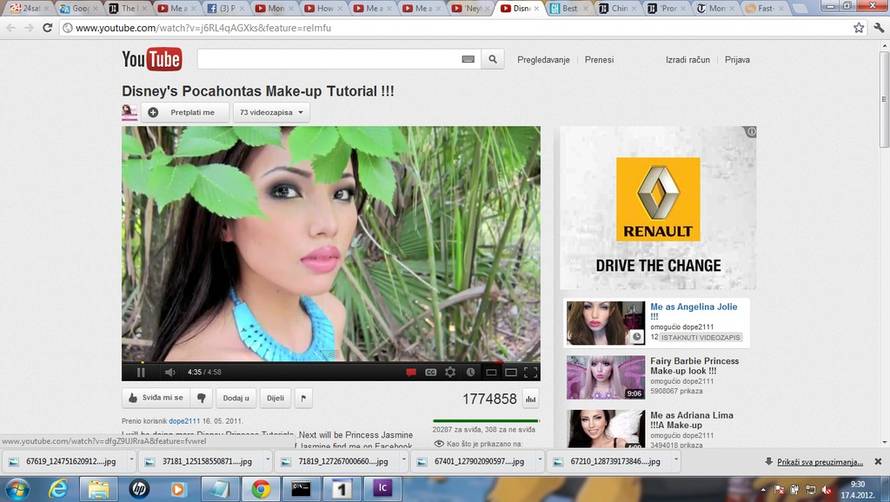This screenshot has height=502, width=890.
Task: Open uploader link 'dope2111' below the video
Action: point(184,421)
